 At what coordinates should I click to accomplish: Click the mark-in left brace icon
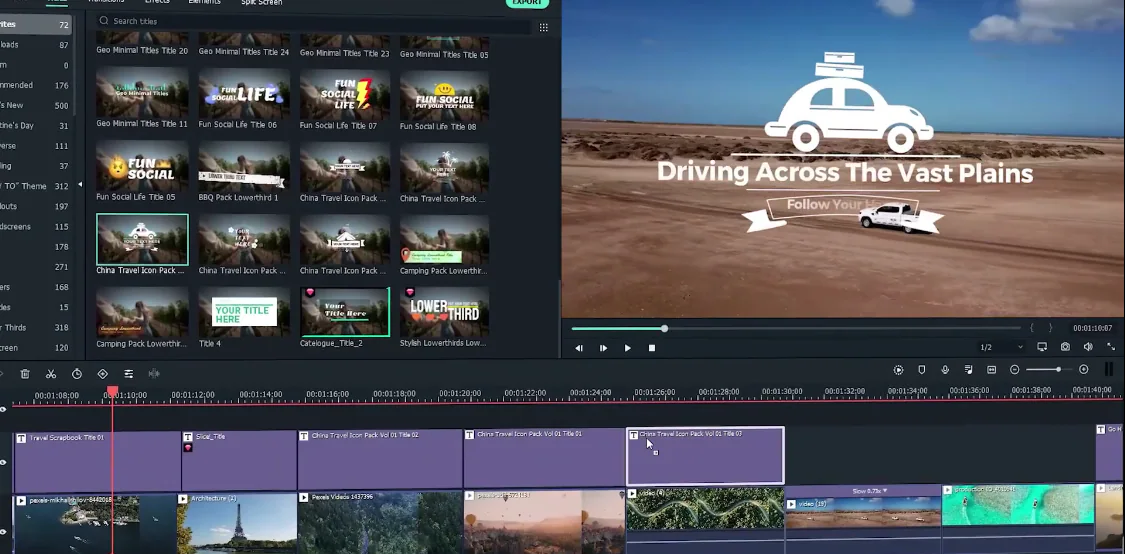pyautogui.click(x=1032, y=328)
